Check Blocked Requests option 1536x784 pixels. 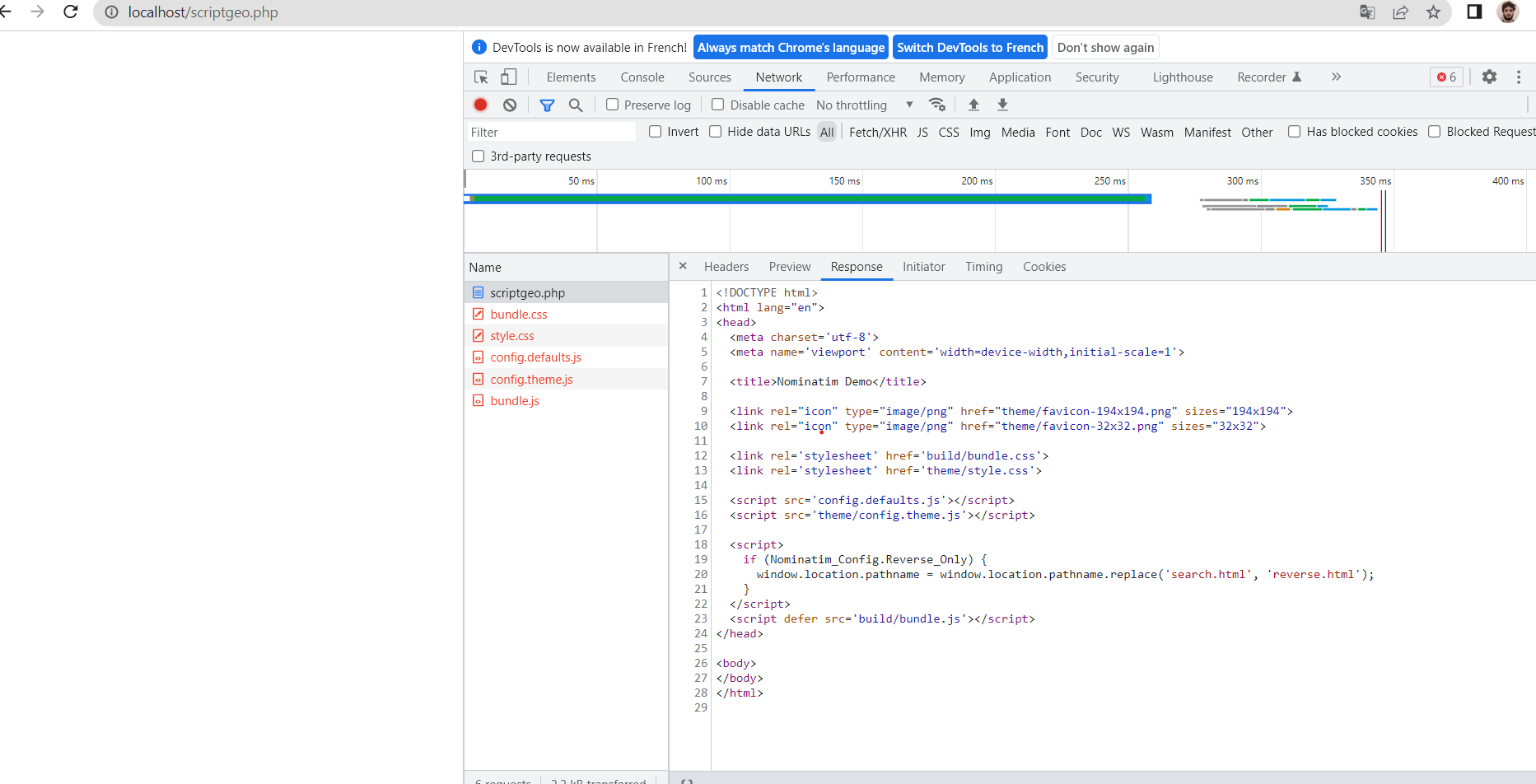1434,131
